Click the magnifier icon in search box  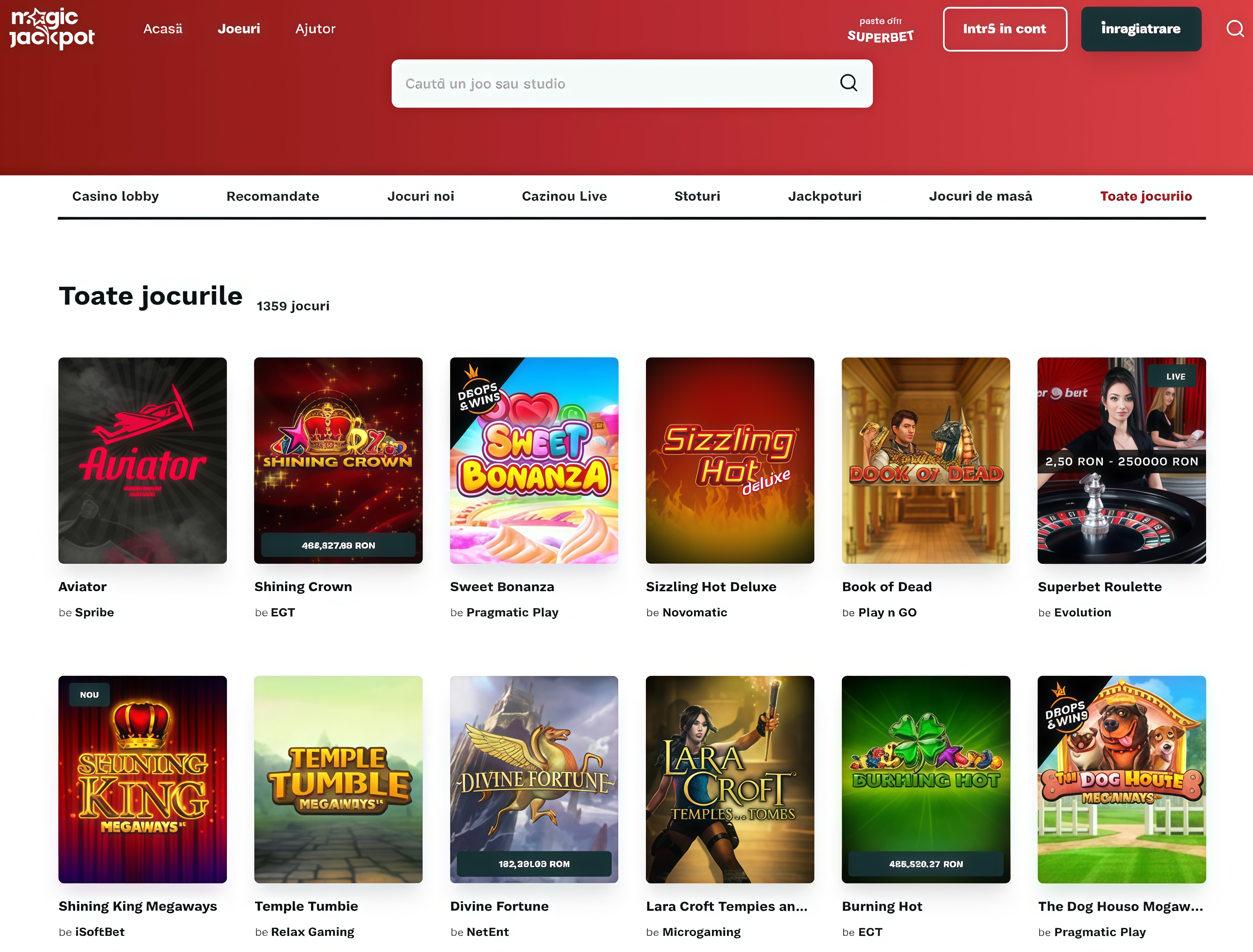pos(848,83)
